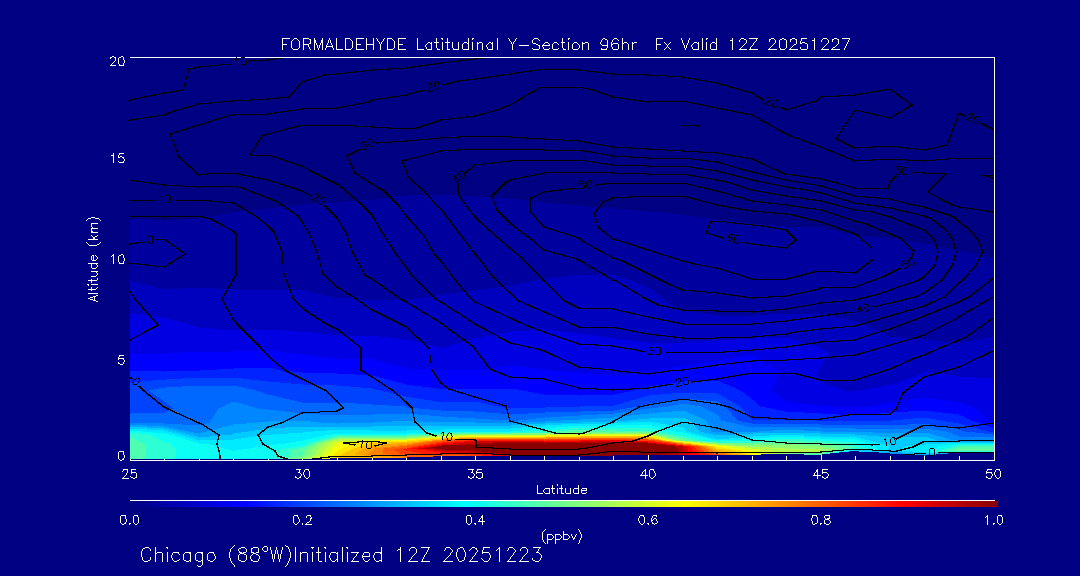Click the colorbar scale label '0.0'
This screenshot has height=576, width=1080.
tap(129, 520)
